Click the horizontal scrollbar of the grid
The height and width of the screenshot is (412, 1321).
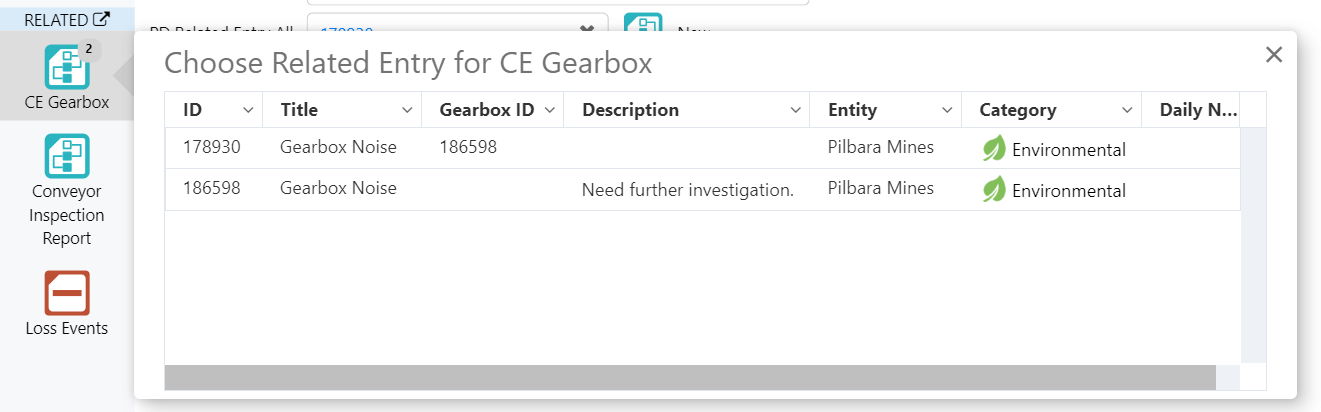pyautogui.click(x=690, y=377)
